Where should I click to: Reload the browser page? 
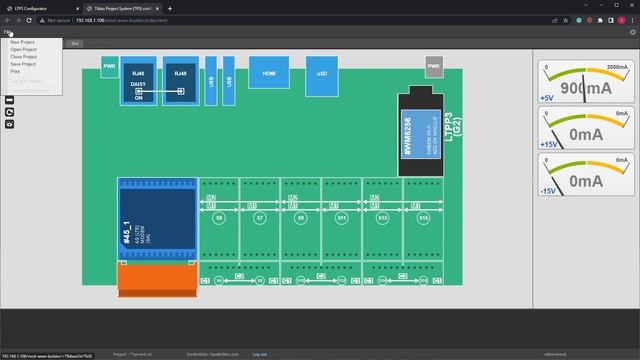29,20
